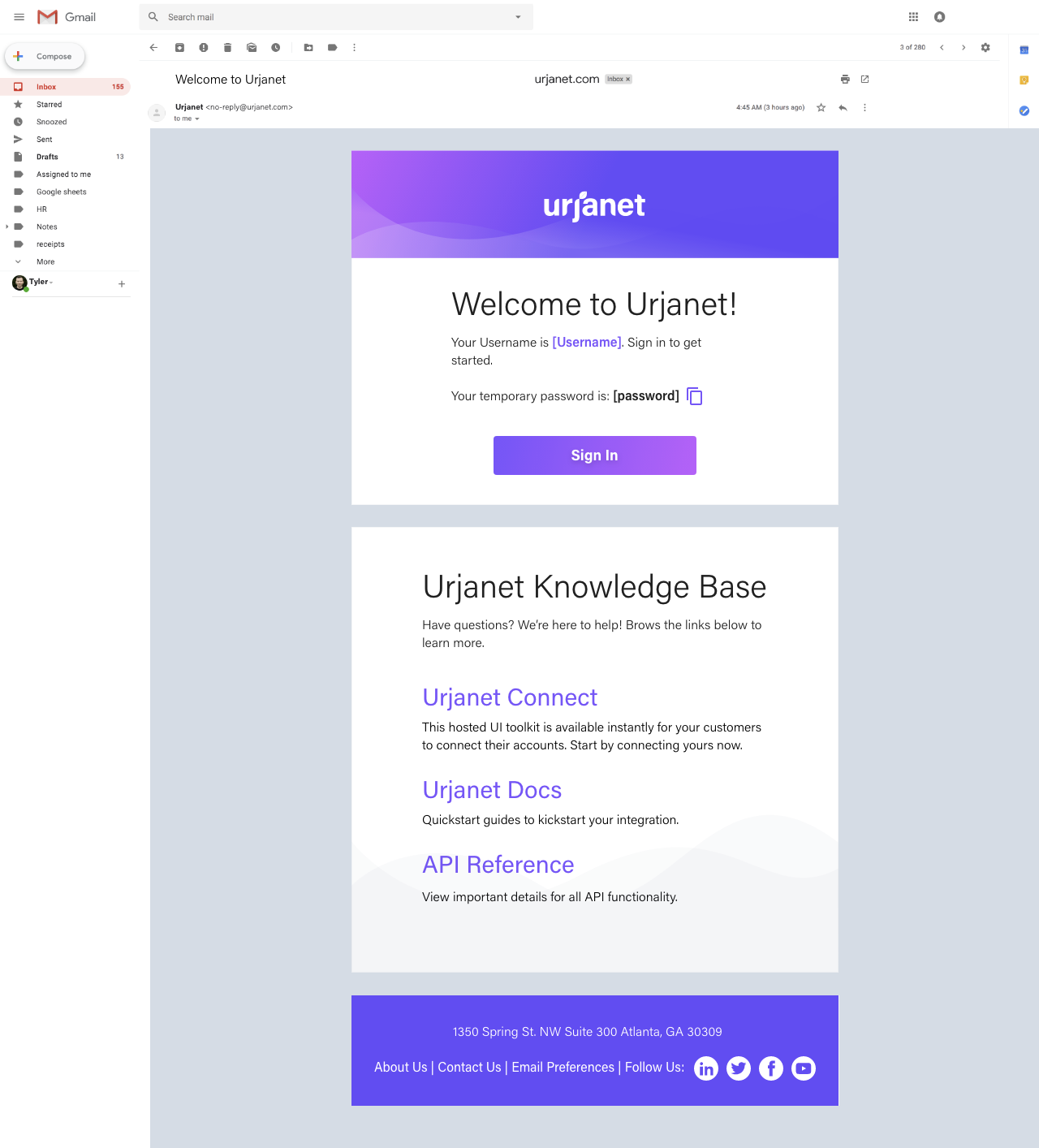Open Urjanet's LinkedIn page icon

pos(706,1068)
